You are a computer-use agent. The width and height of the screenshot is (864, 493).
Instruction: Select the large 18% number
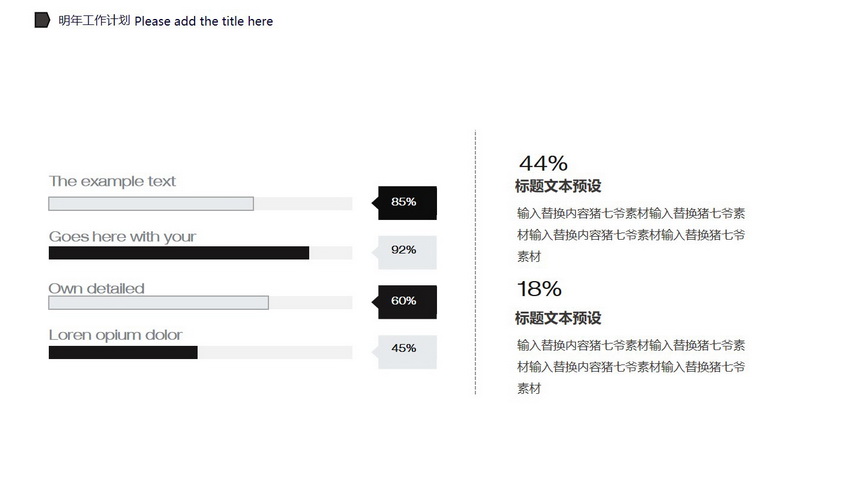click(539, 289)
